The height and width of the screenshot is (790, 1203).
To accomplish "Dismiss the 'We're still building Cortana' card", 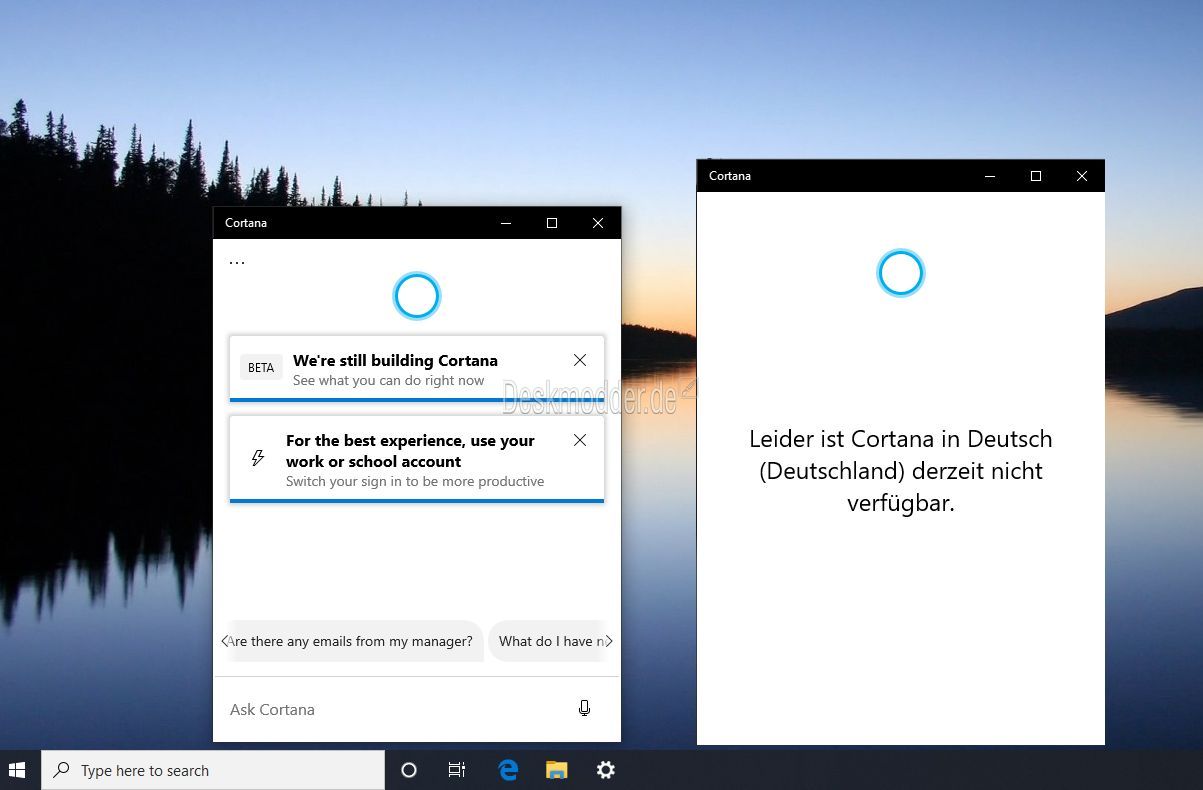I will [x=580, y=360].
